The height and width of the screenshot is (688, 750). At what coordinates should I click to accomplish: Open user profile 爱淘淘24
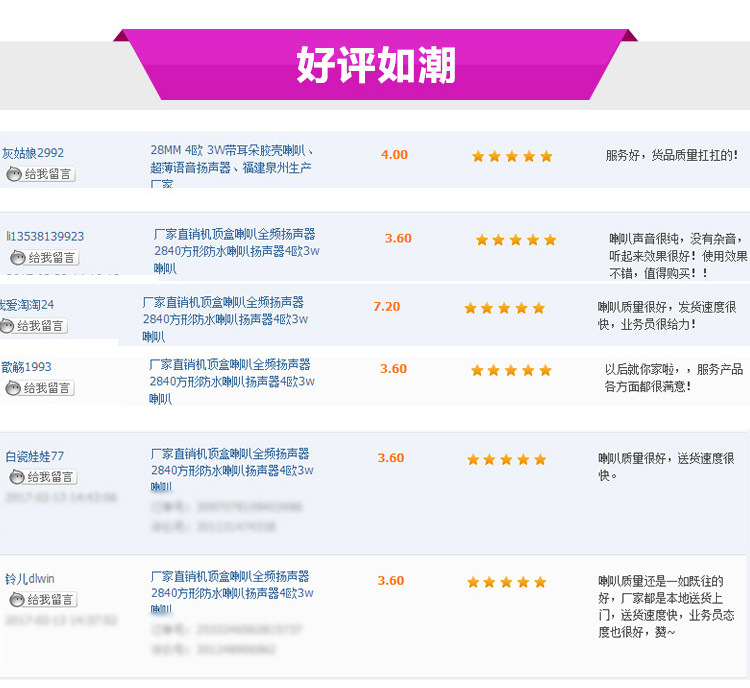27,305
